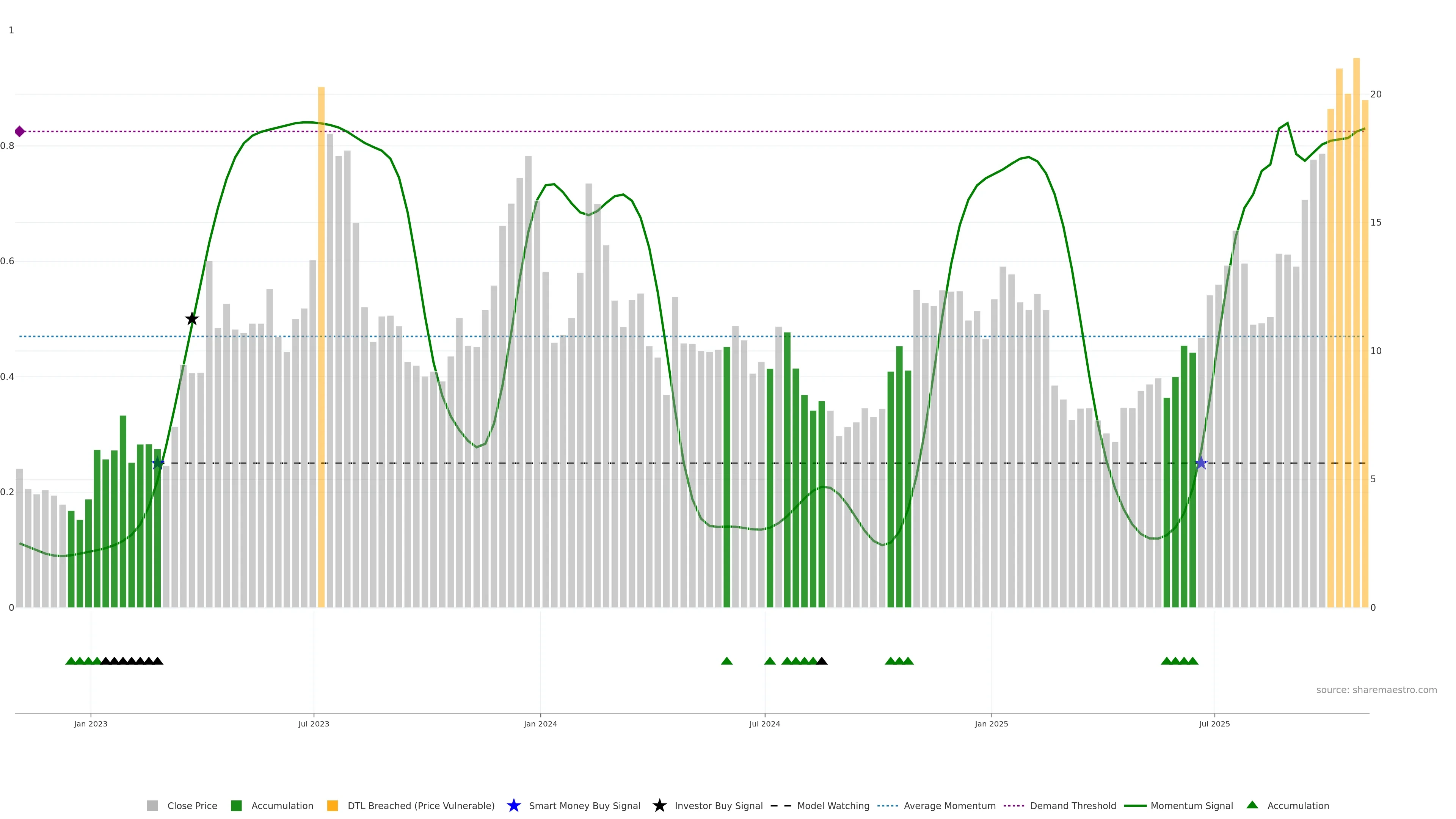
Task: Click the Jul 2023 x-axis label
Action: point(314,723)
